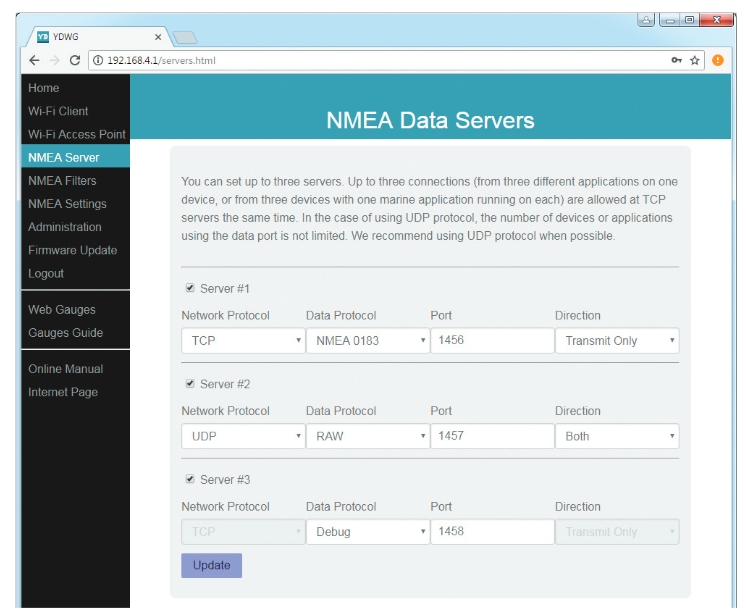Disable the Server #3 checkbox

(189, 480)
